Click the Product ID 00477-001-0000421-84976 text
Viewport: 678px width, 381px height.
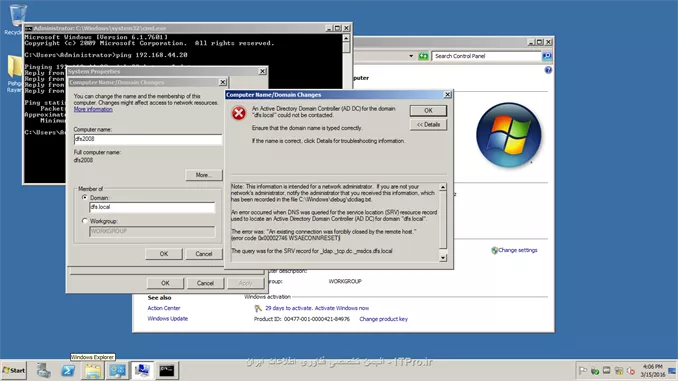coord(302,319)
